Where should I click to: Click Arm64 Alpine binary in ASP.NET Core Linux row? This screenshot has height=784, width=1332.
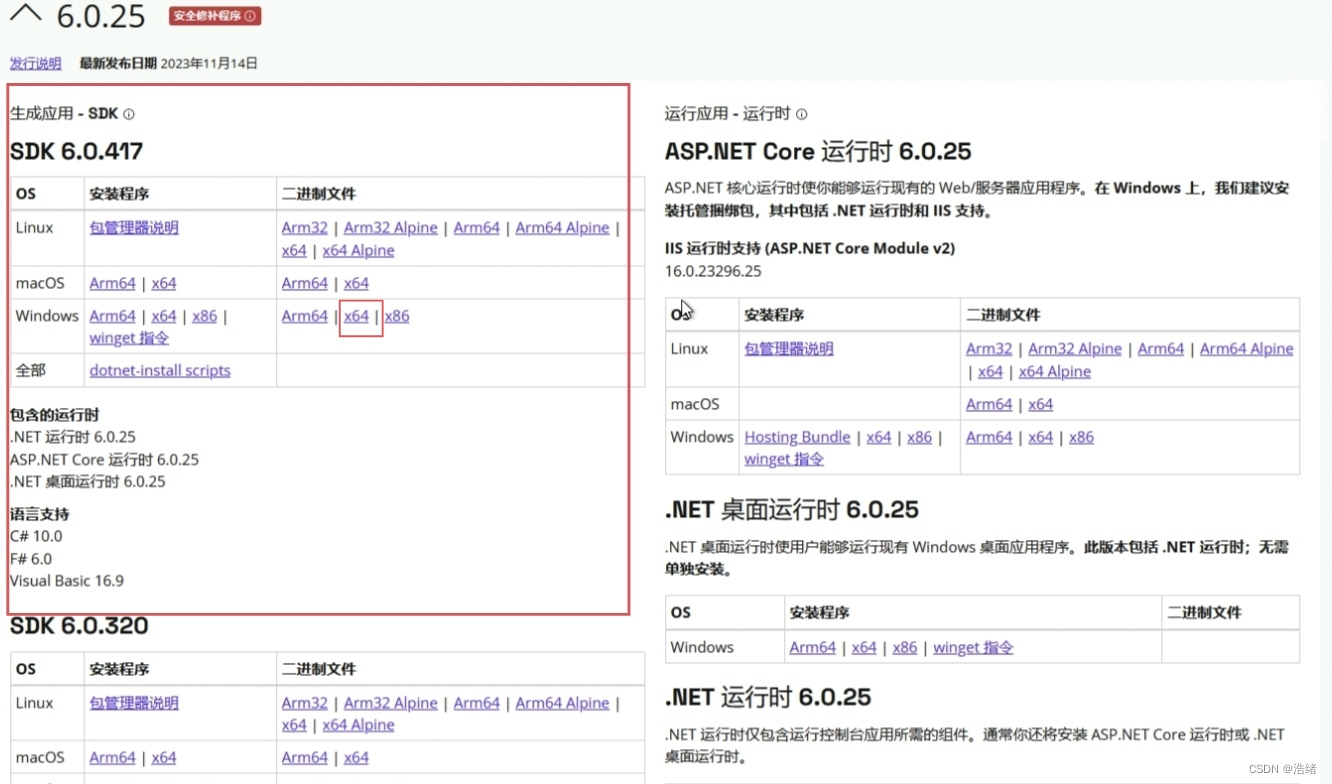coord(1246,349)
